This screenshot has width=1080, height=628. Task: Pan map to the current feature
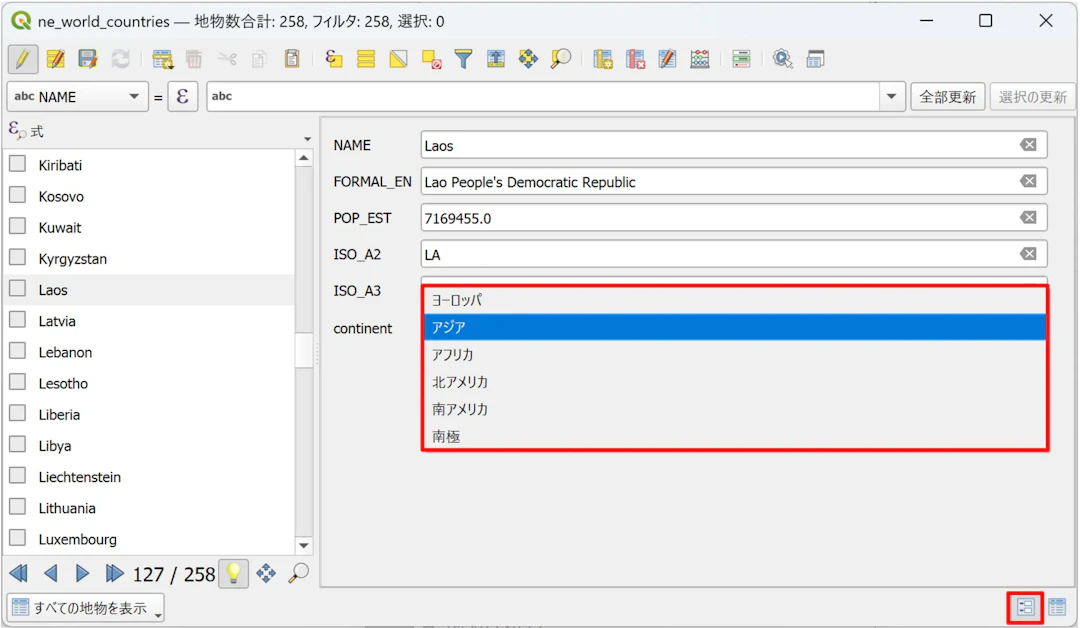266,573
